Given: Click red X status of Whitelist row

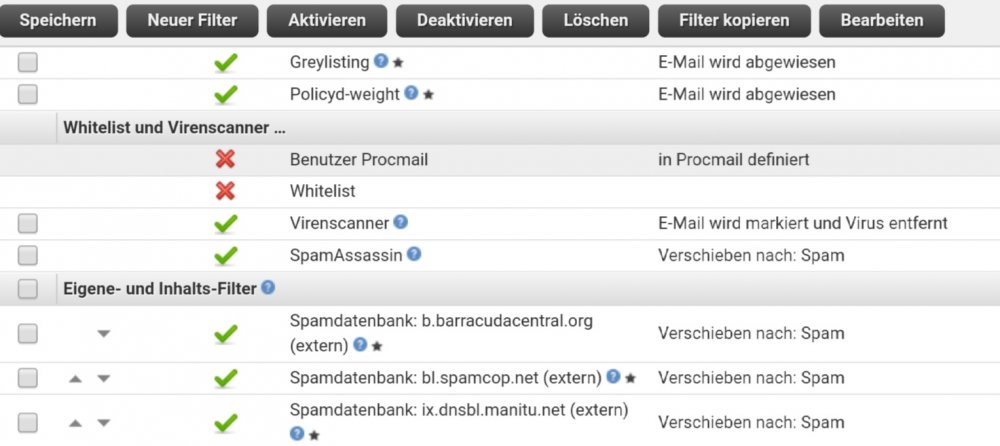Looking at the screenshot, I should (x=225, y=191).
